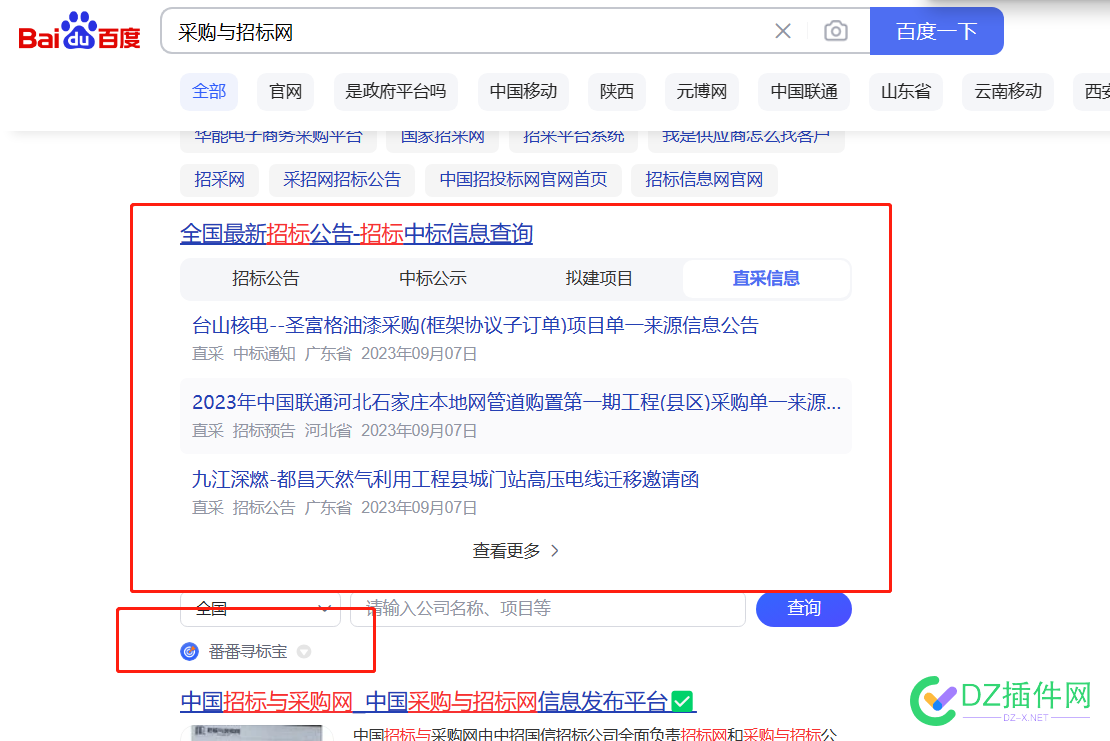Select the 全部 filter tab
The height and width of the screenshot is (741, 1110).
click(209, 91)
